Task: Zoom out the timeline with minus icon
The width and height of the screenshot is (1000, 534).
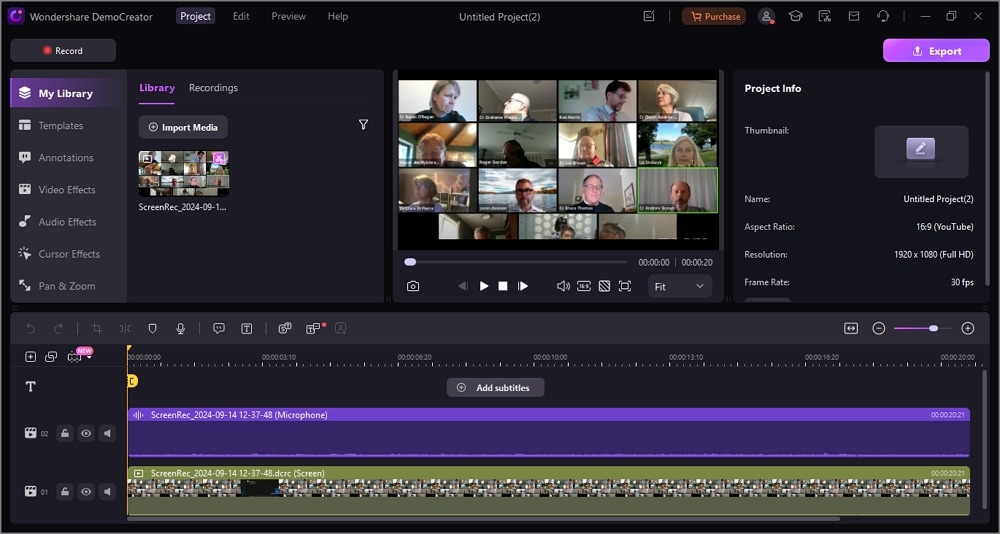Action: (879, 328)
